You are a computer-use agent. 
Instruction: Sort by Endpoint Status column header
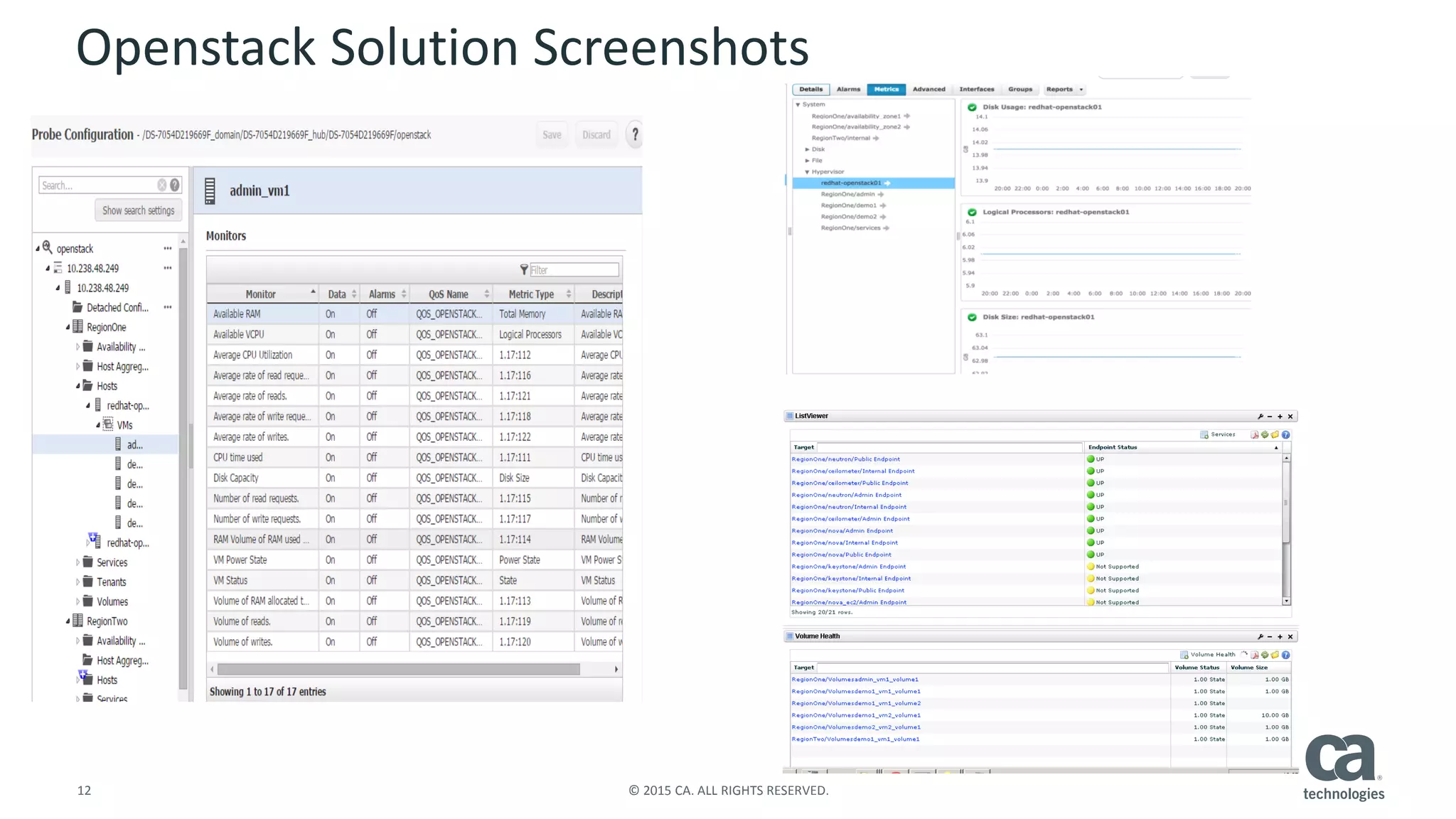1184,448
